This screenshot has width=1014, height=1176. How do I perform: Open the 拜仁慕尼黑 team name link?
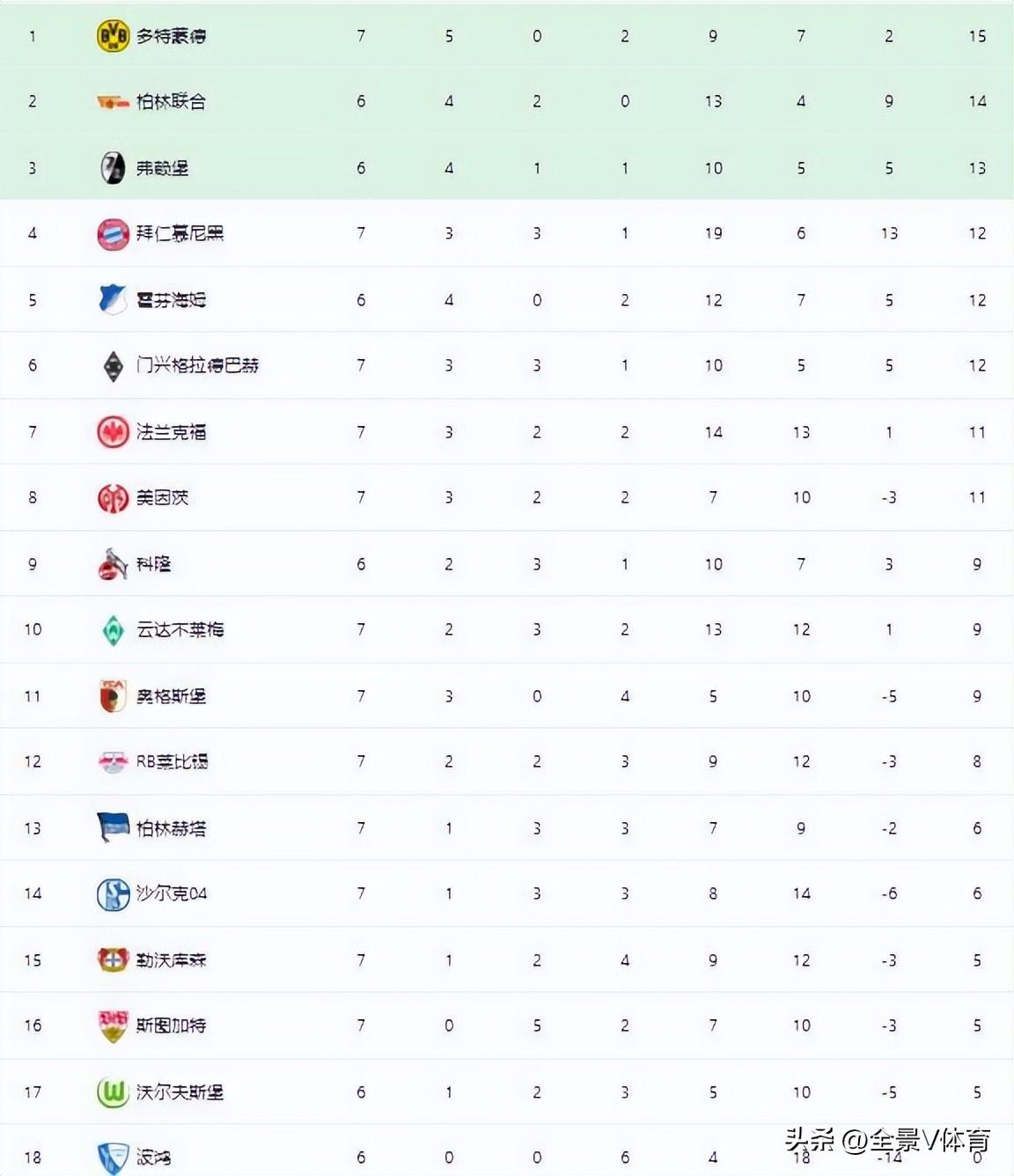click(x=180, y=233)
